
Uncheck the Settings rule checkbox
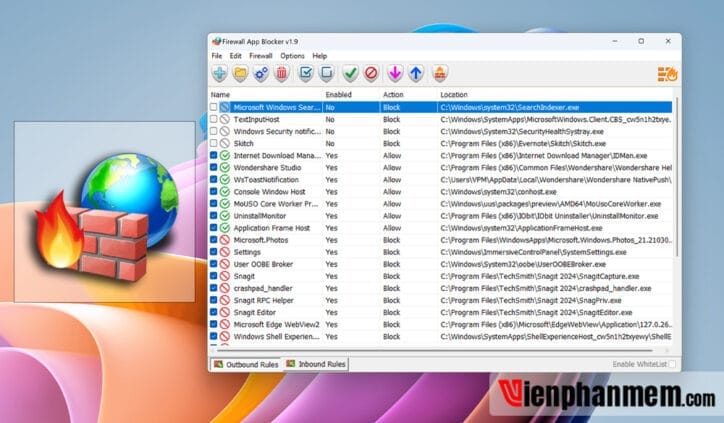click(x=213, y=252)
